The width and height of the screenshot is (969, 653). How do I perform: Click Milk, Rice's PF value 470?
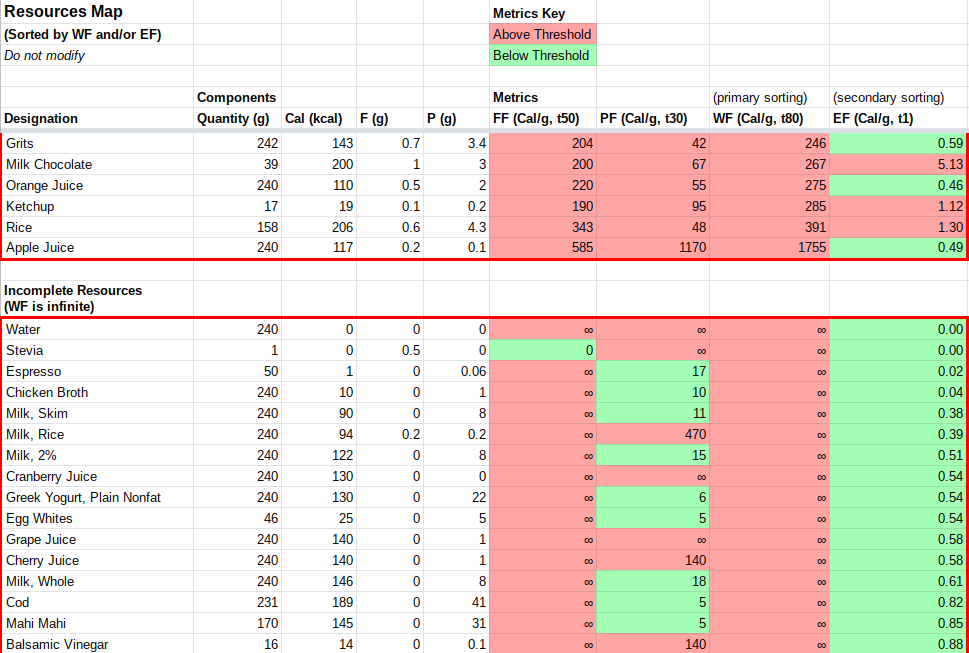click(x=652, y=434)
